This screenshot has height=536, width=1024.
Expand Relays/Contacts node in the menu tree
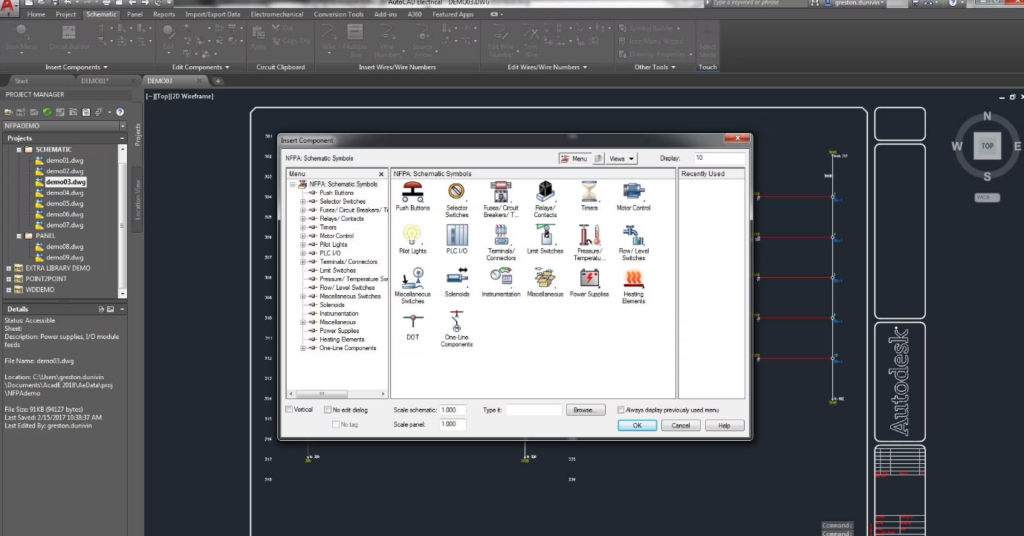point(303,219)
